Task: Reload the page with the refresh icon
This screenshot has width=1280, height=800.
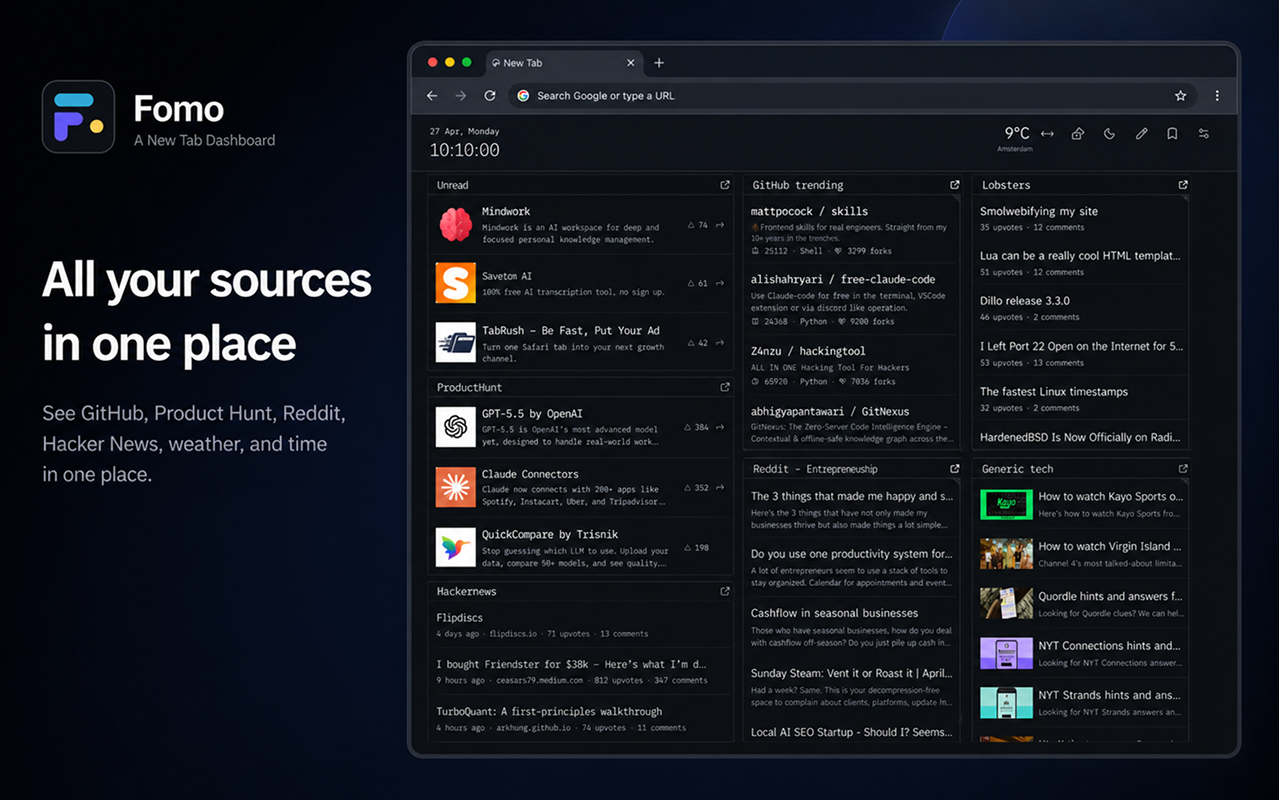Action: point(490,96)
